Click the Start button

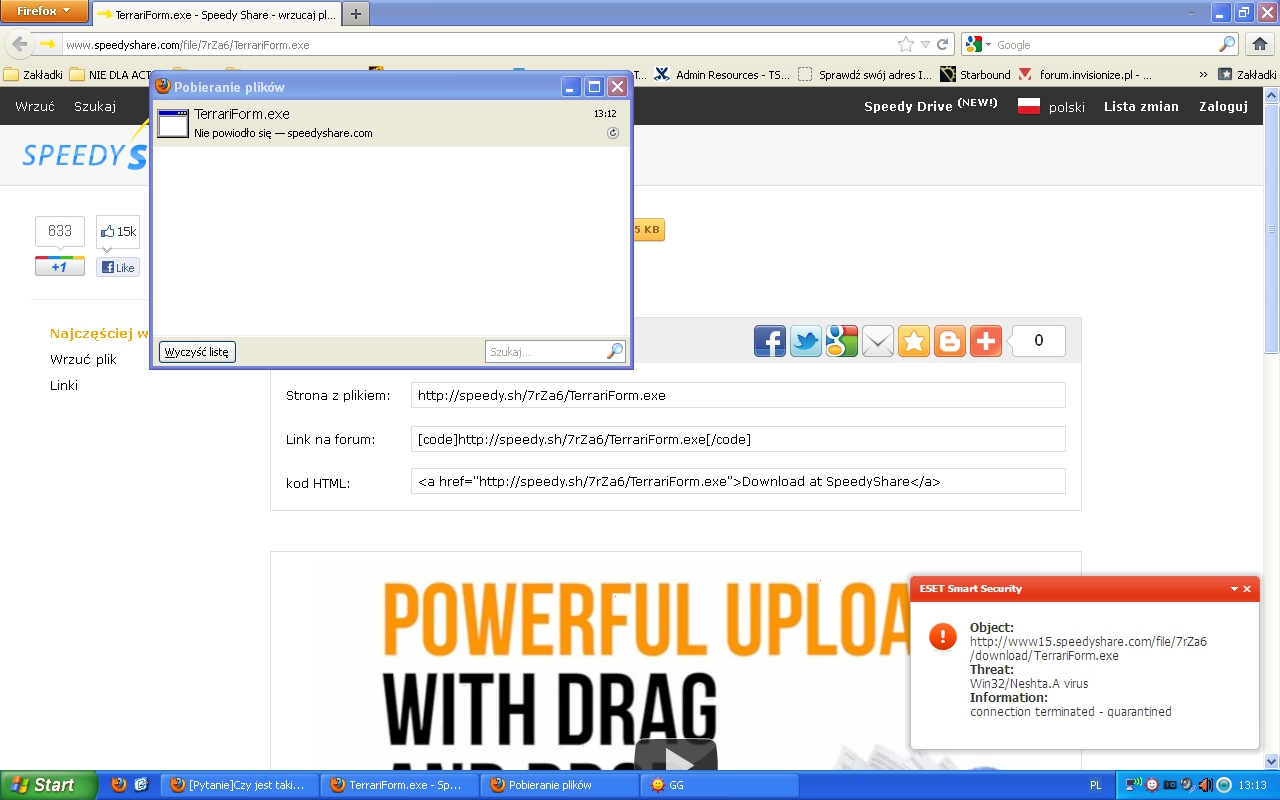(49, 785)
